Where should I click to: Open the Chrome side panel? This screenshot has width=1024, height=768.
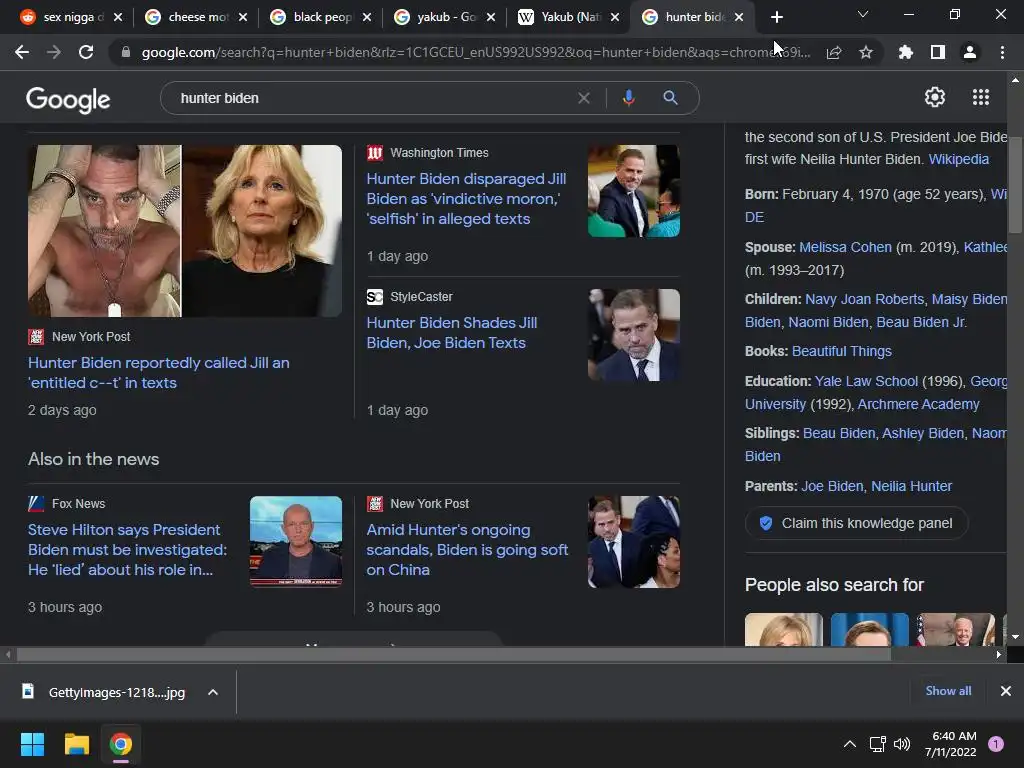(x=938, y=52)
